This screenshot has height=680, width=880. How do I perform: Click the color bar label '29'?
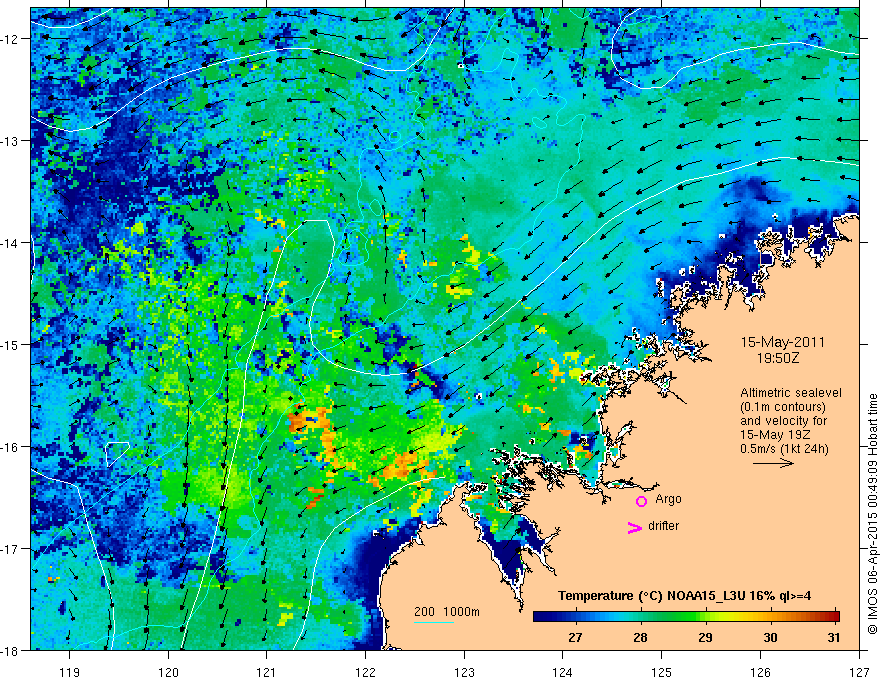[x=705, y=637]
